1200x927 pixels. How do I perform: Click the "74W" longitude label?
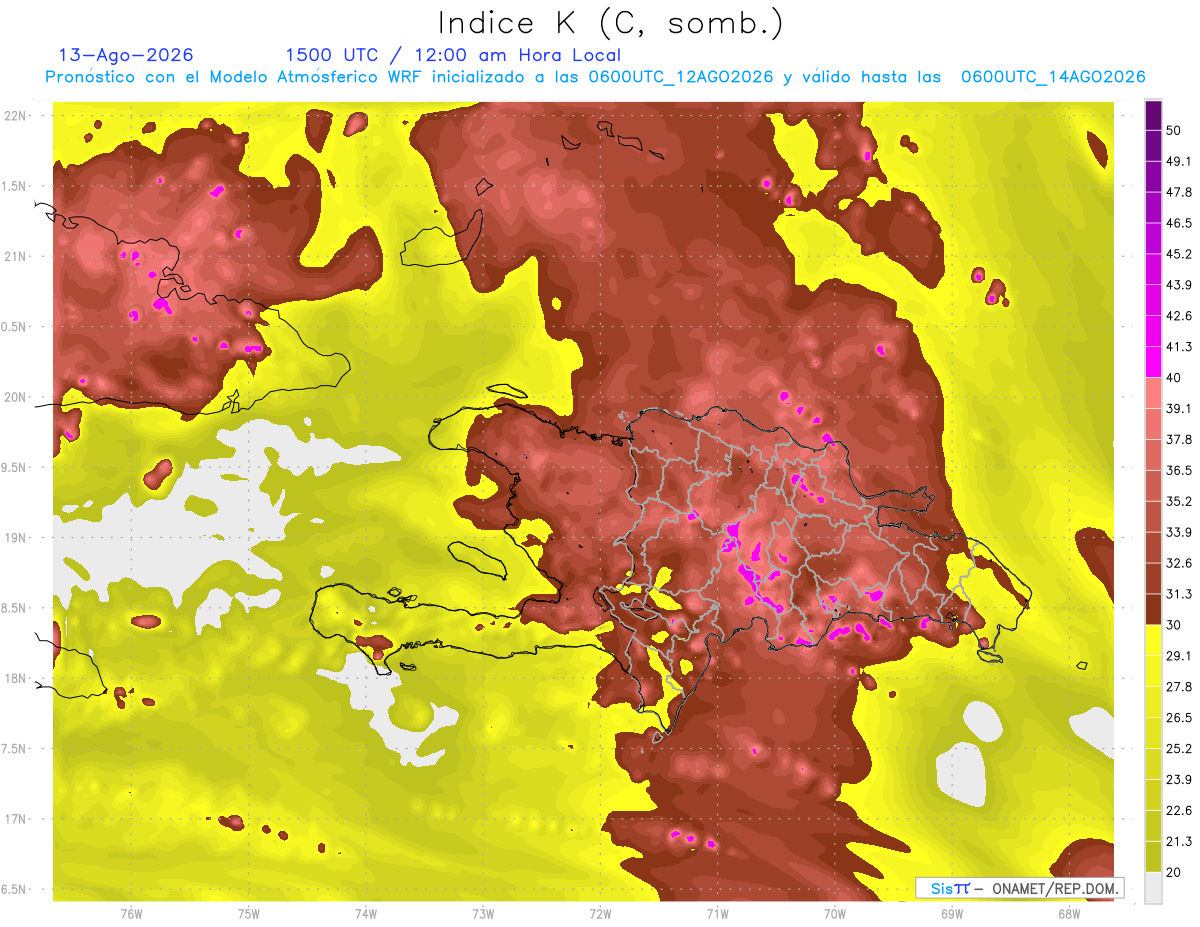click(x=366, y=913)
